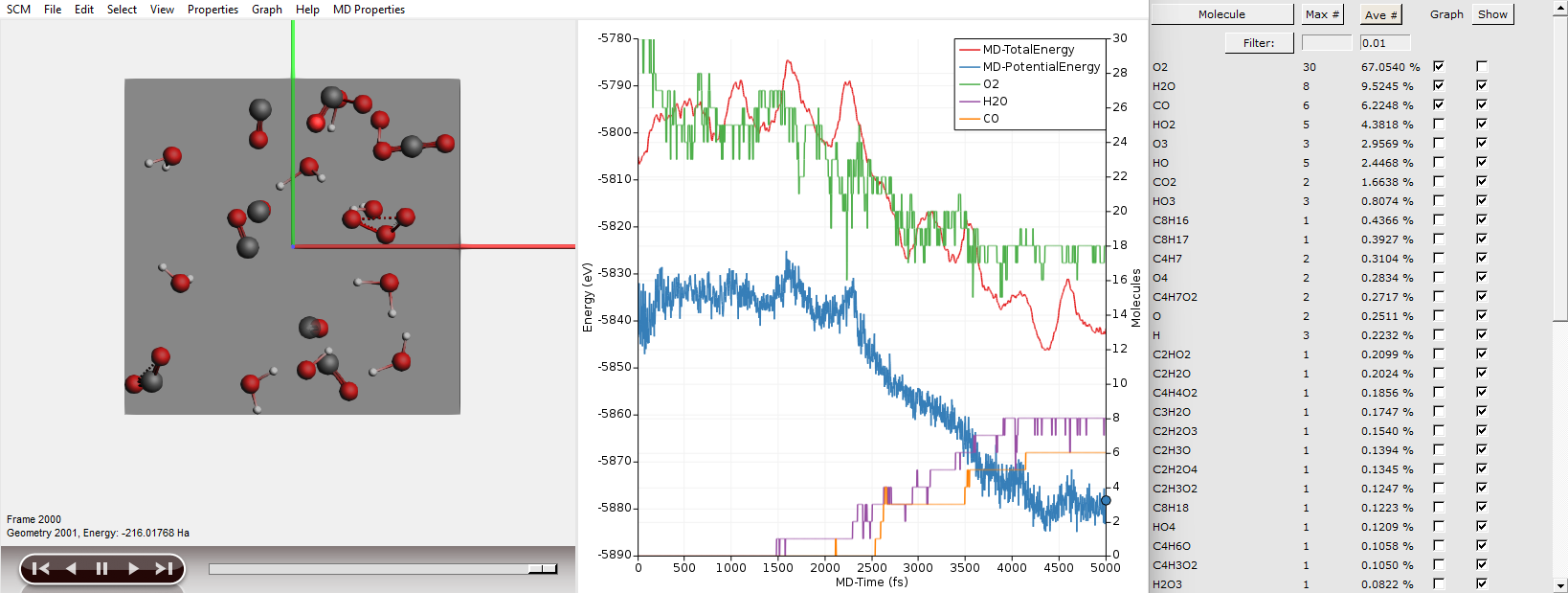The height and width of the screenshot is (593, 1568).
Task: Pause the trajectory playback
Action: pyautogui.click(x=101, y=569)
